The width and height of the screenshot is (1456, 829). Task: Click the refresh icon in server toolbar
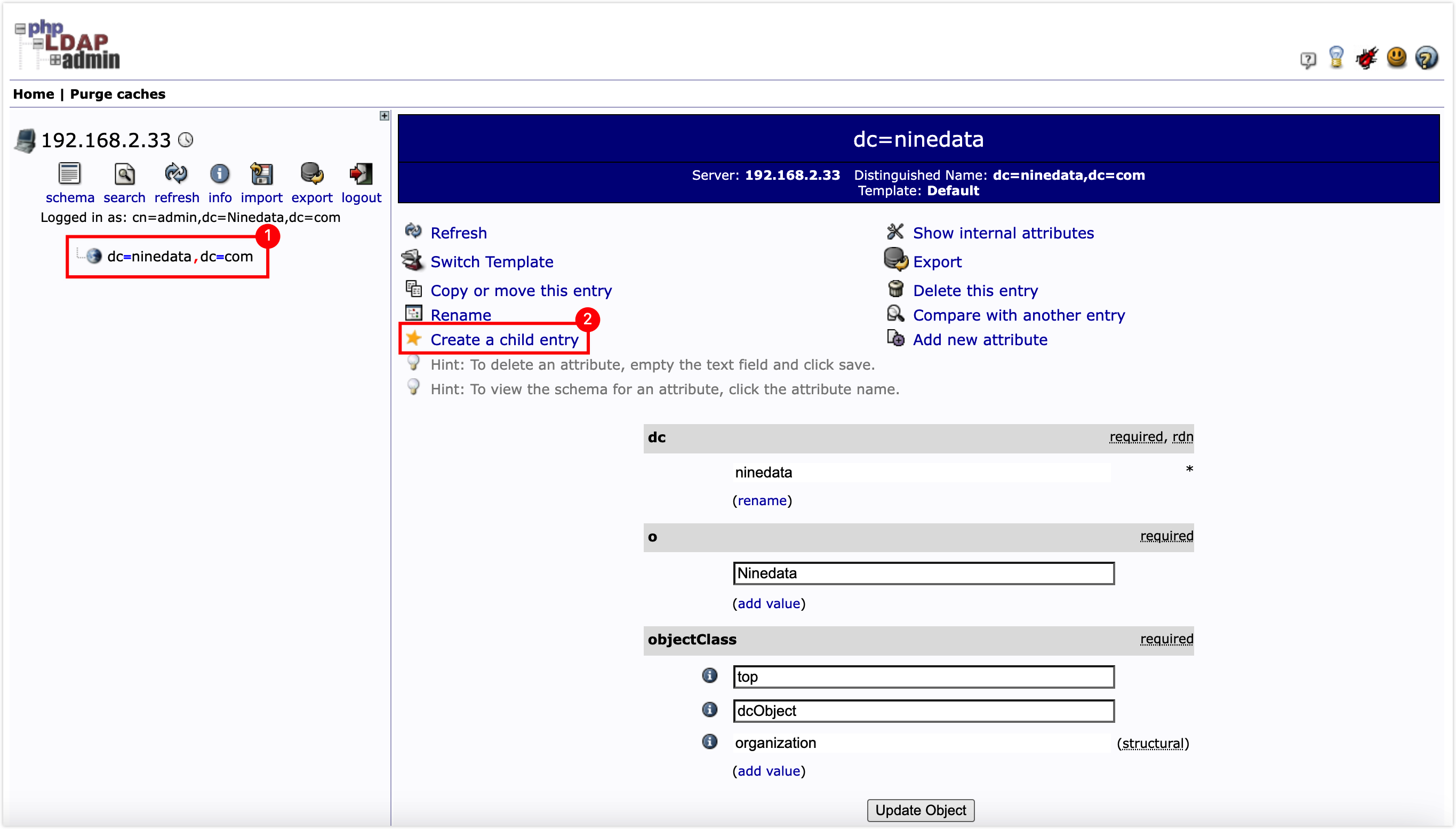[176, 174]
